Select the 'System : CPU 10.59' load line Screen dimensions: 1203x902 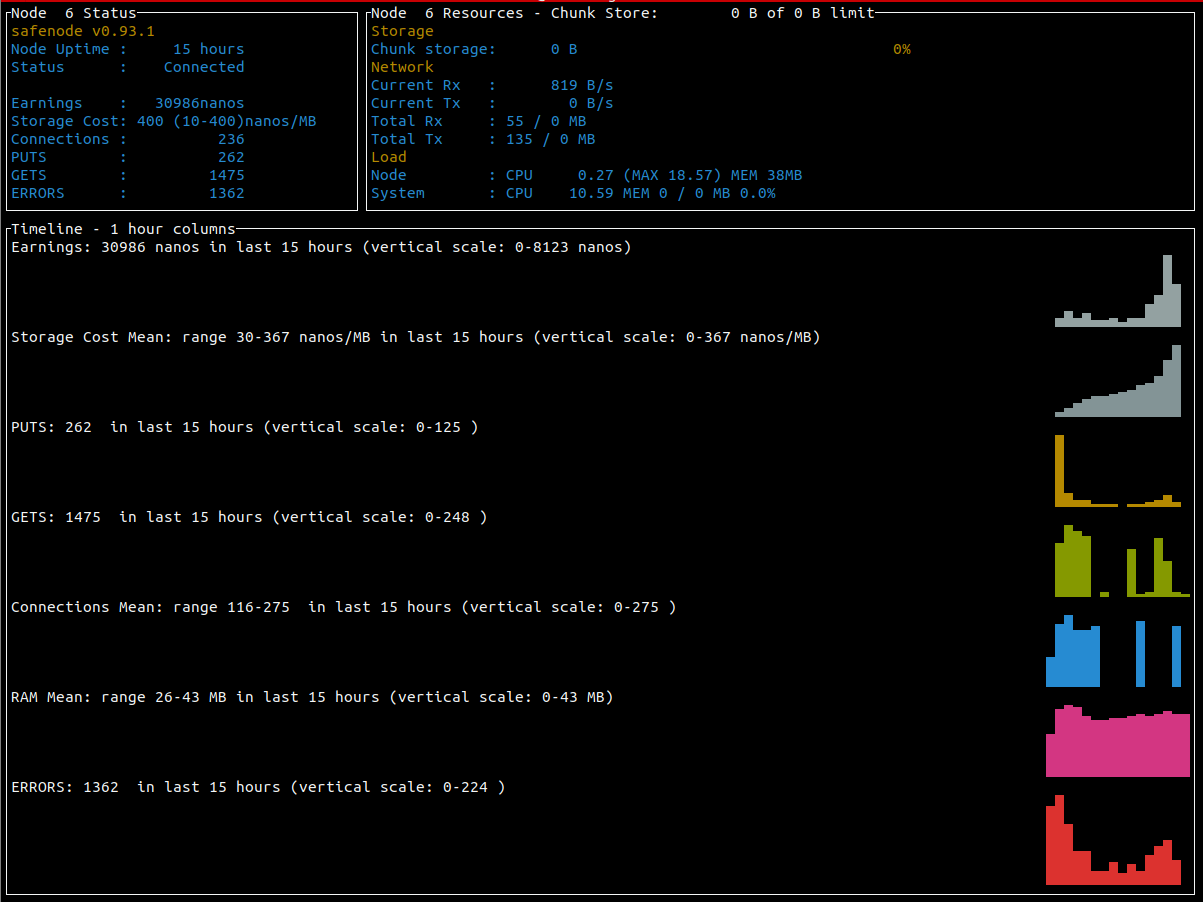click(x=573, y=193)
